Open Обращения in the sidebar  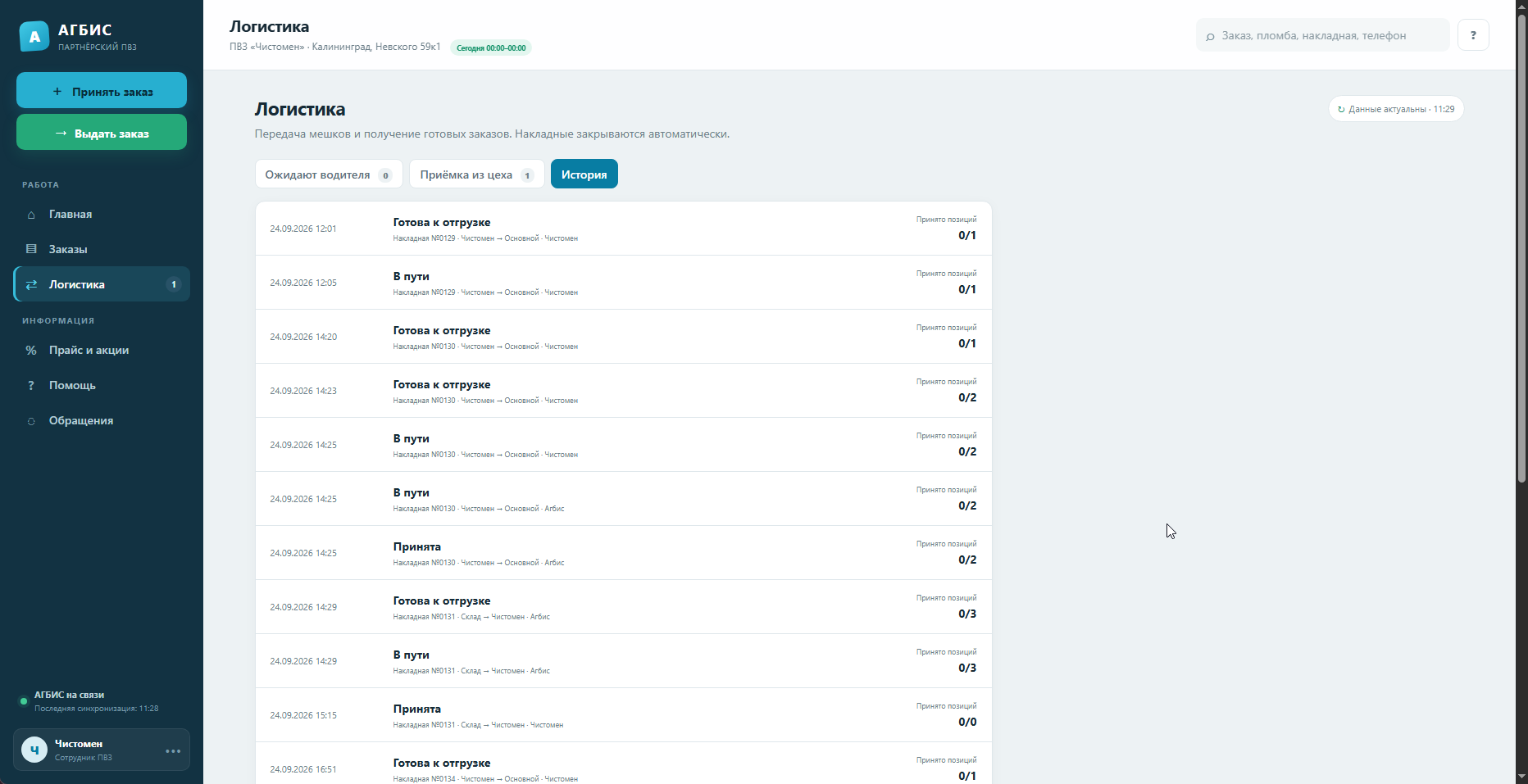102,420
